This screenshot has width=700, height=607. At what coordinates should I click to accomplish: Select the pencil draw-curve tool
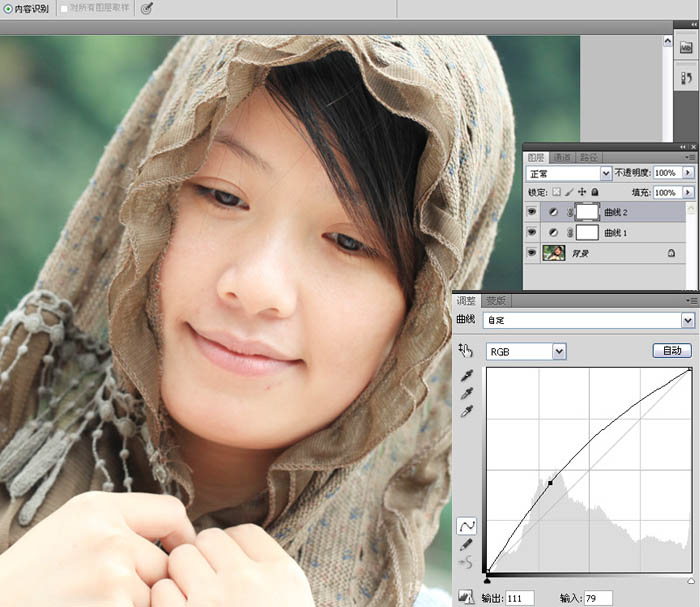pos(466,545)
